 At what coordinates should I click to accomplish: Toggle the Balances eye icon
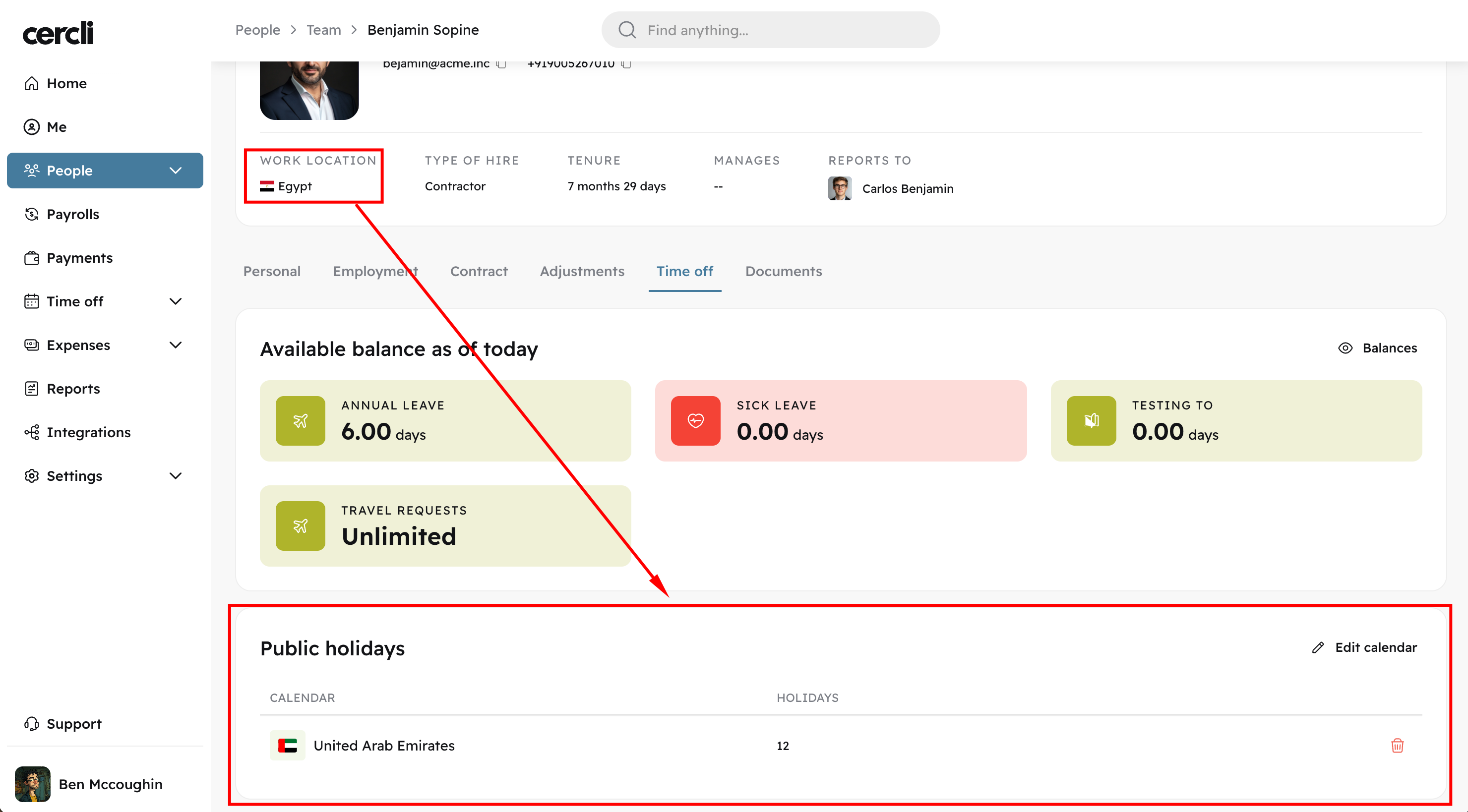(1345, 348)
